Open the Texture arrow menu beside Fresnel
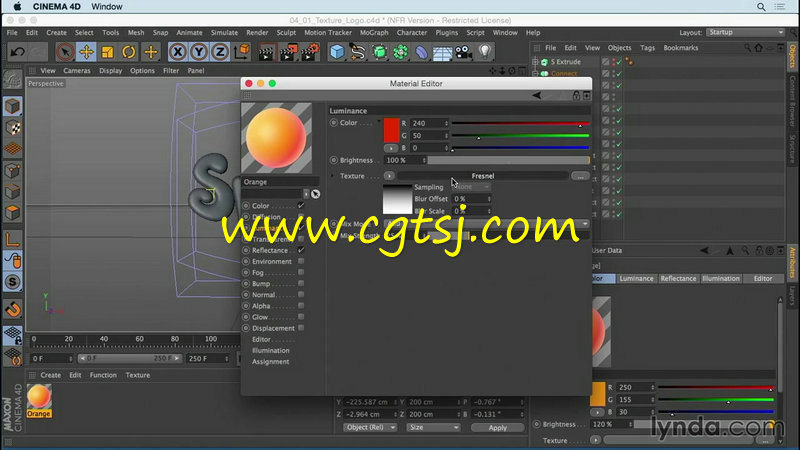Viewport: 800px width, 450px height. point(389,176)
